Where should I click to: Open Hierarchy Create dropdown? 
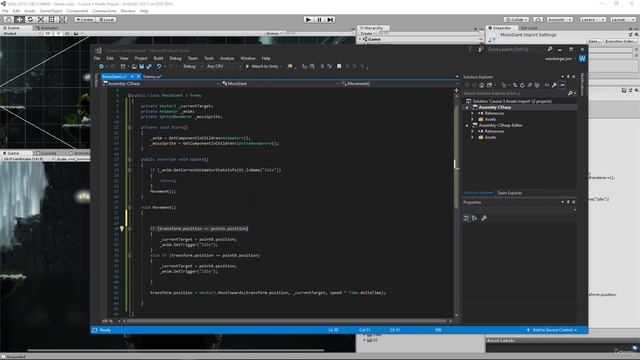(x=367, y=33)
